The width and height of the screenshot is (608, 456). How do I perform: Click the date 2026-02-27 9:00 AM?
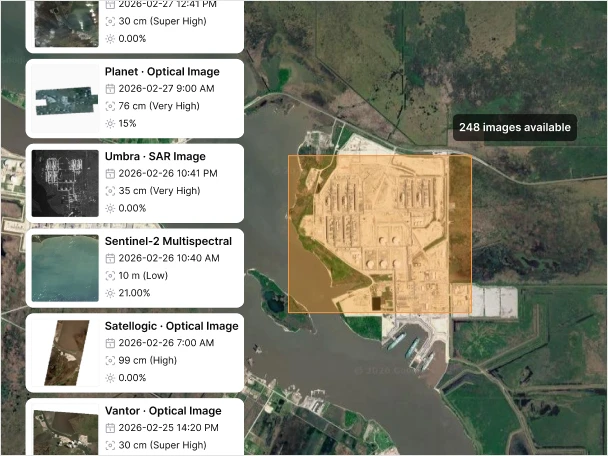(166, 89)
